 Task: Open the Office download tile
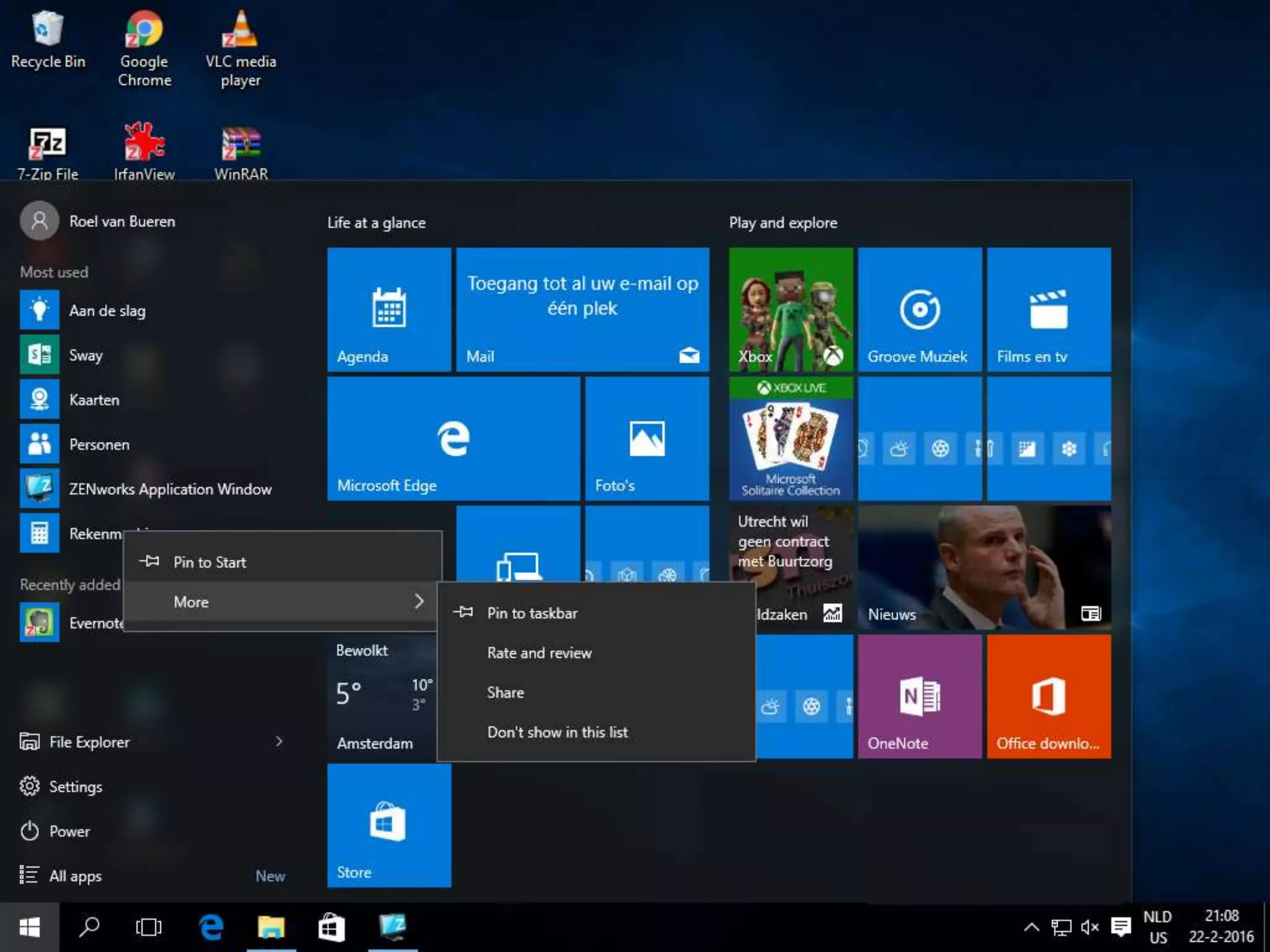coord(1049,696)
